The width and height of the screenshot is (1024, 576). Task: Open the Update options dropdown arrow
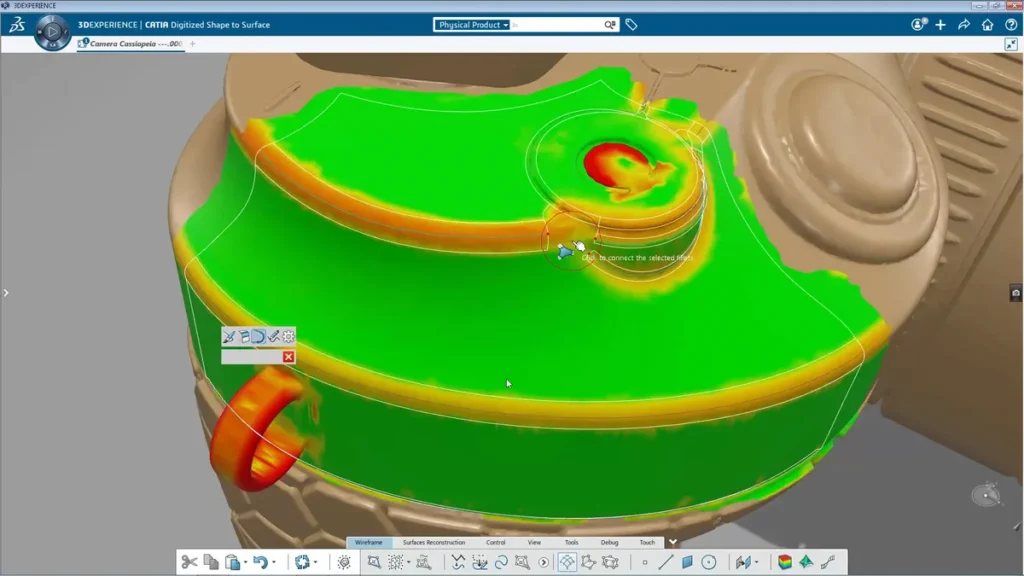tap(315, 562)
